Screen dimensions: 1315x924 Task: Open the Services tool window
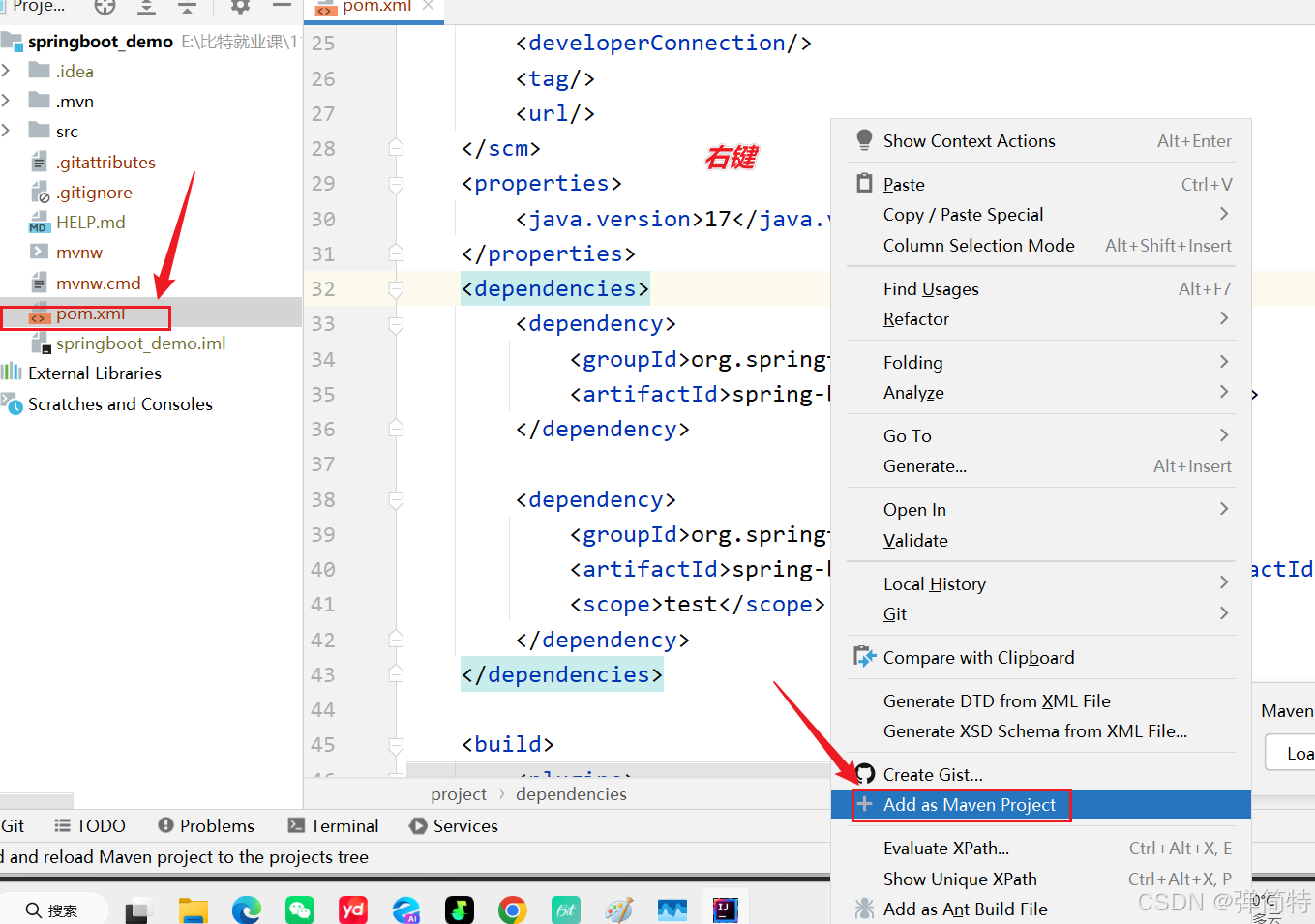click(x=454, y=825)
